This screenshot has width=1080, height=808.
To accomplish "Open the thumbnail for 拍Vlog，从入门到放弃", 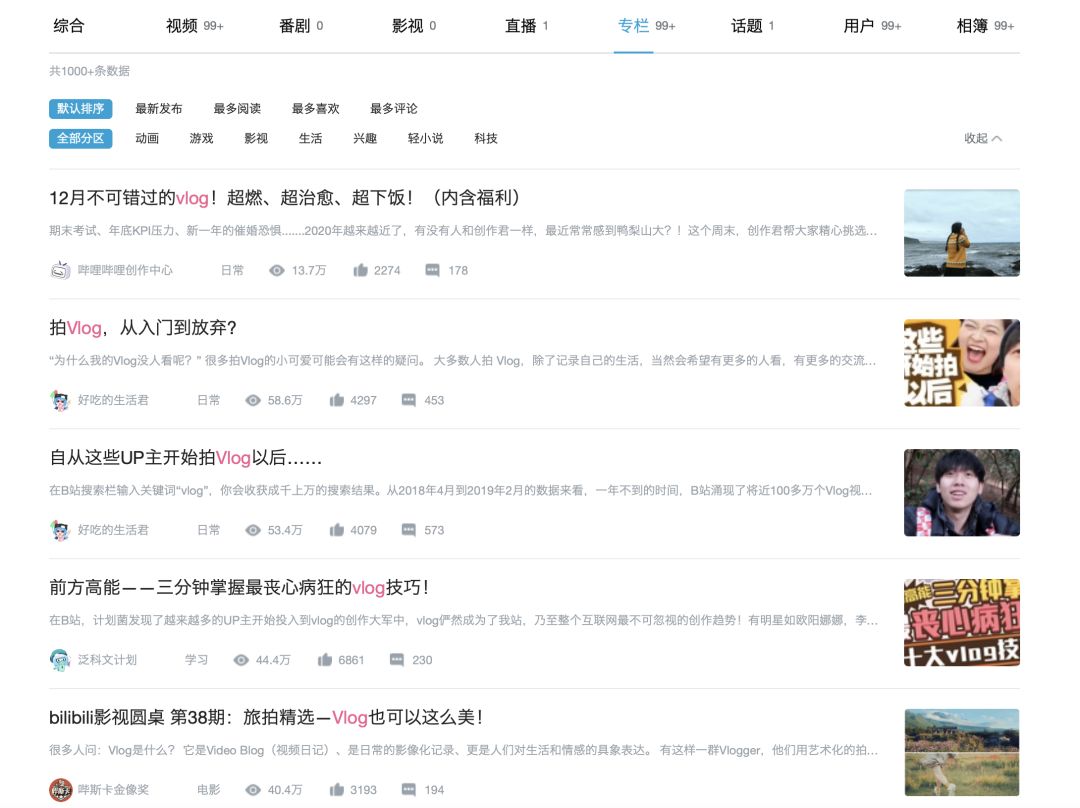I will click(x=962, y=363).
